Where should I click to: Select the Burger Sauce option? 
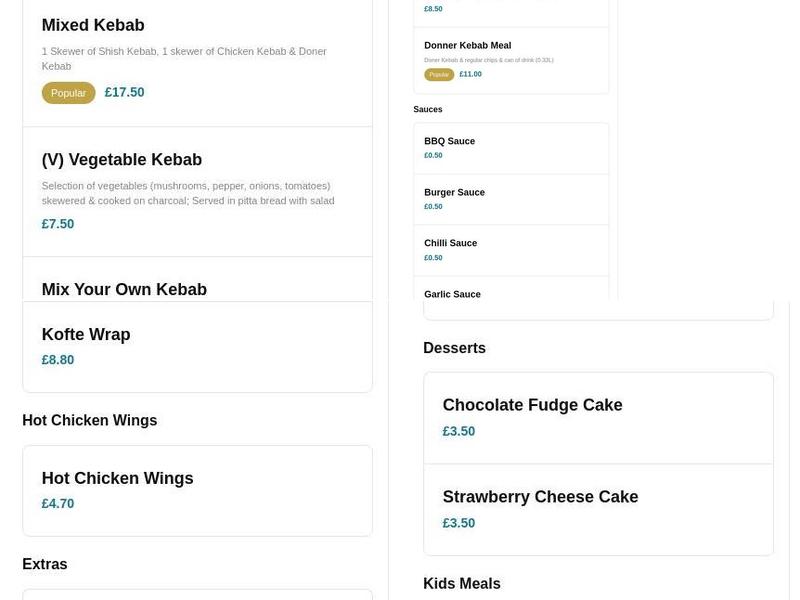pyautogui.click(x=511, y=199)
